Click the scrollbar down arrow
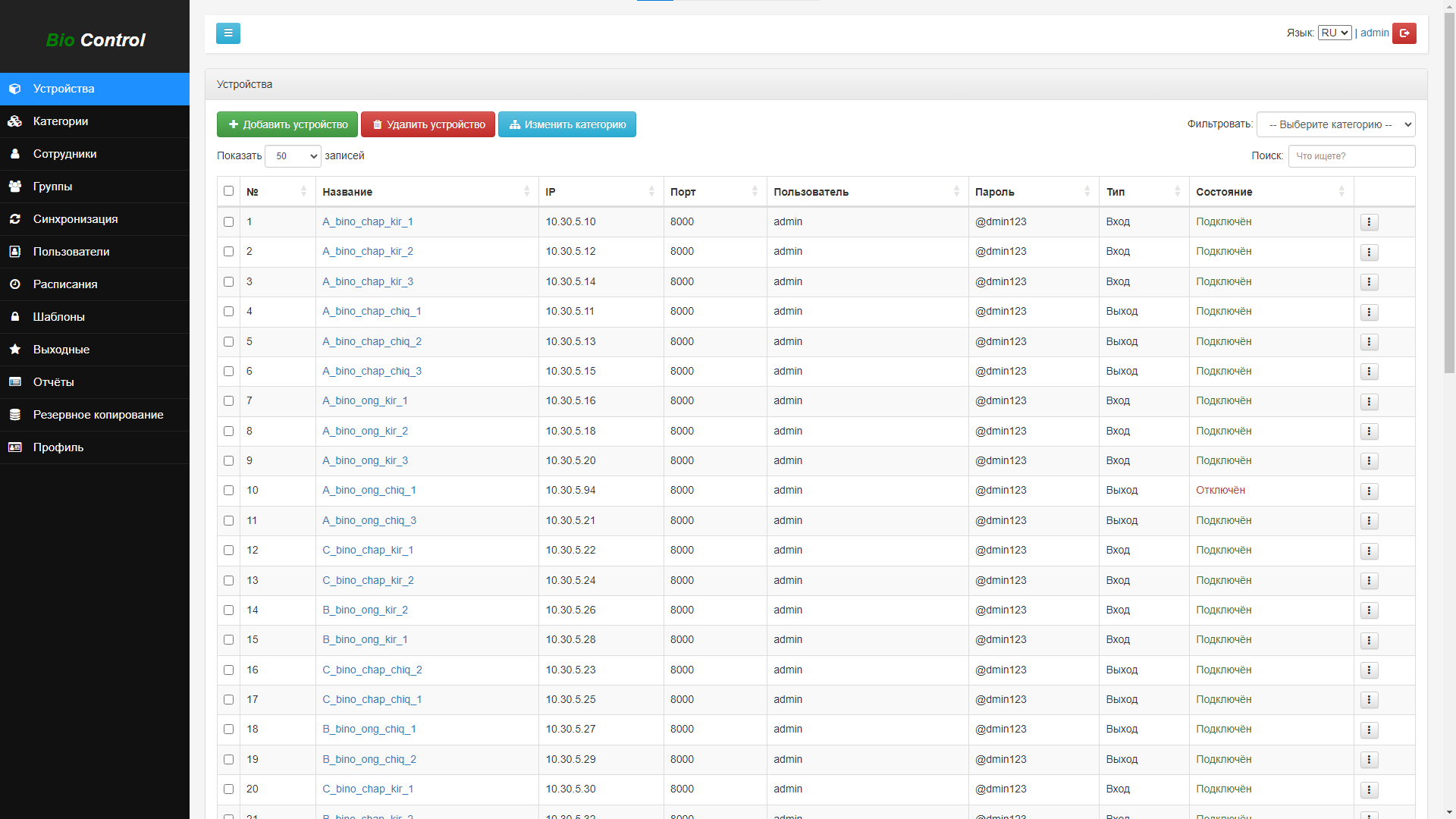The image size is (1456, 819). [1449, 812]
